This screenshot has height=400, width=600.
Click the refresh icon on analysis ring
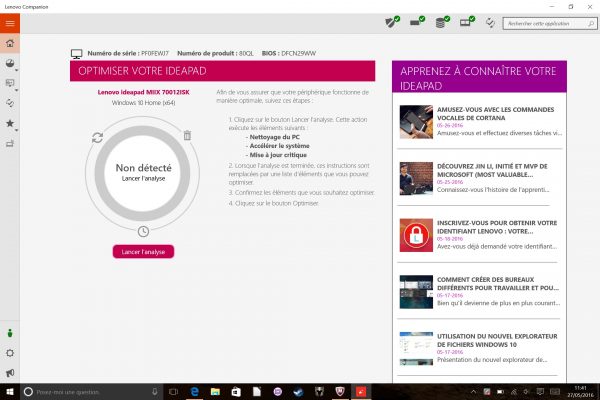pyautogui.click(x=98, y=137)
